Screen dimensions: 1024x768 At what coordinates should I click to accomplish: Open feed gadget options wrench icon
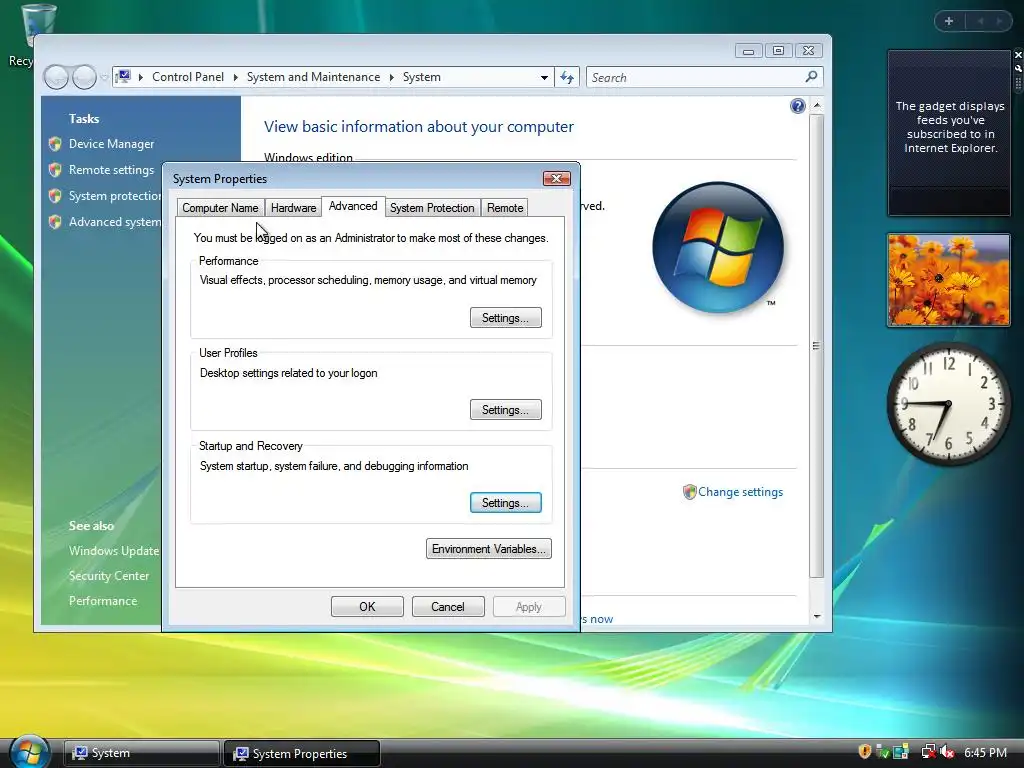click(1017, 69)
